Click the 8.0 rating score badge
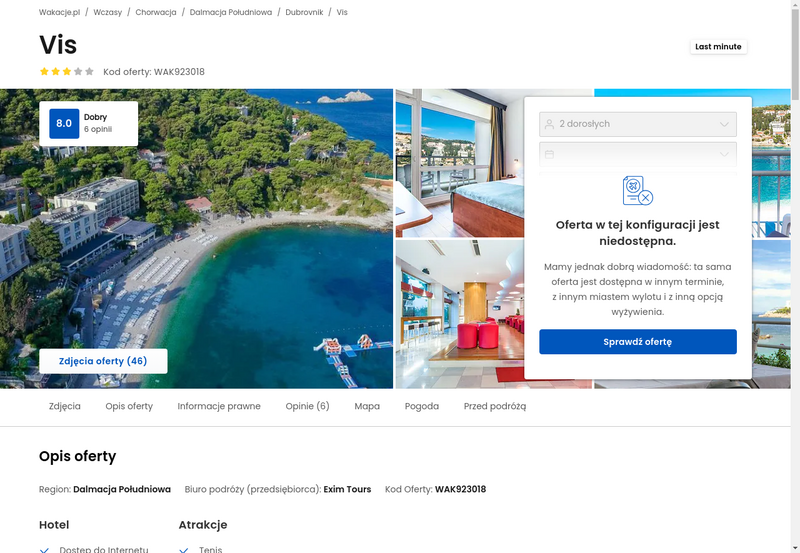 (x=64, y=123)
